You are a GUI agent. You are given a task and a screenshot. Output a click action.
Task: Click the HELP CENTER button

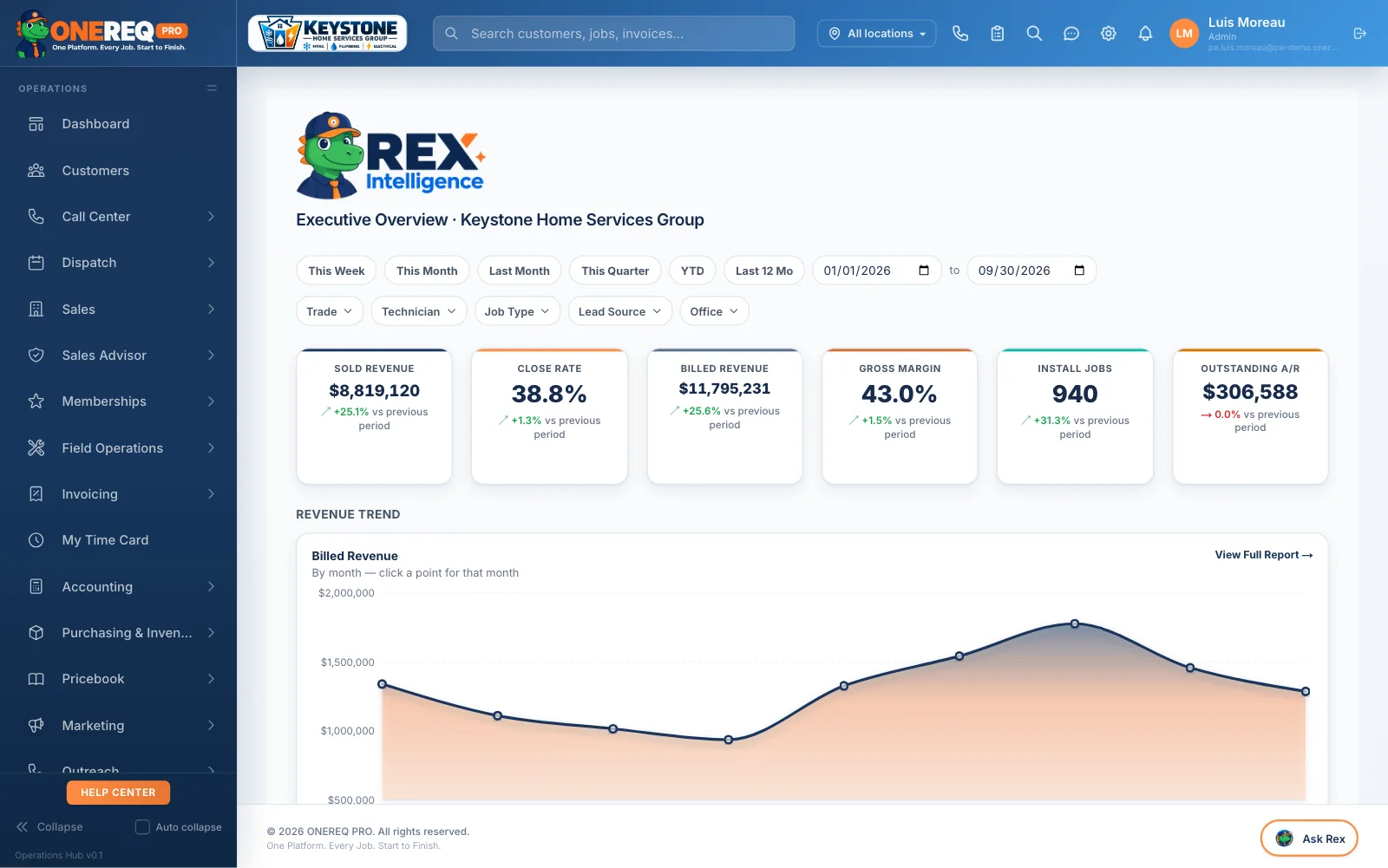coord(118,793)
